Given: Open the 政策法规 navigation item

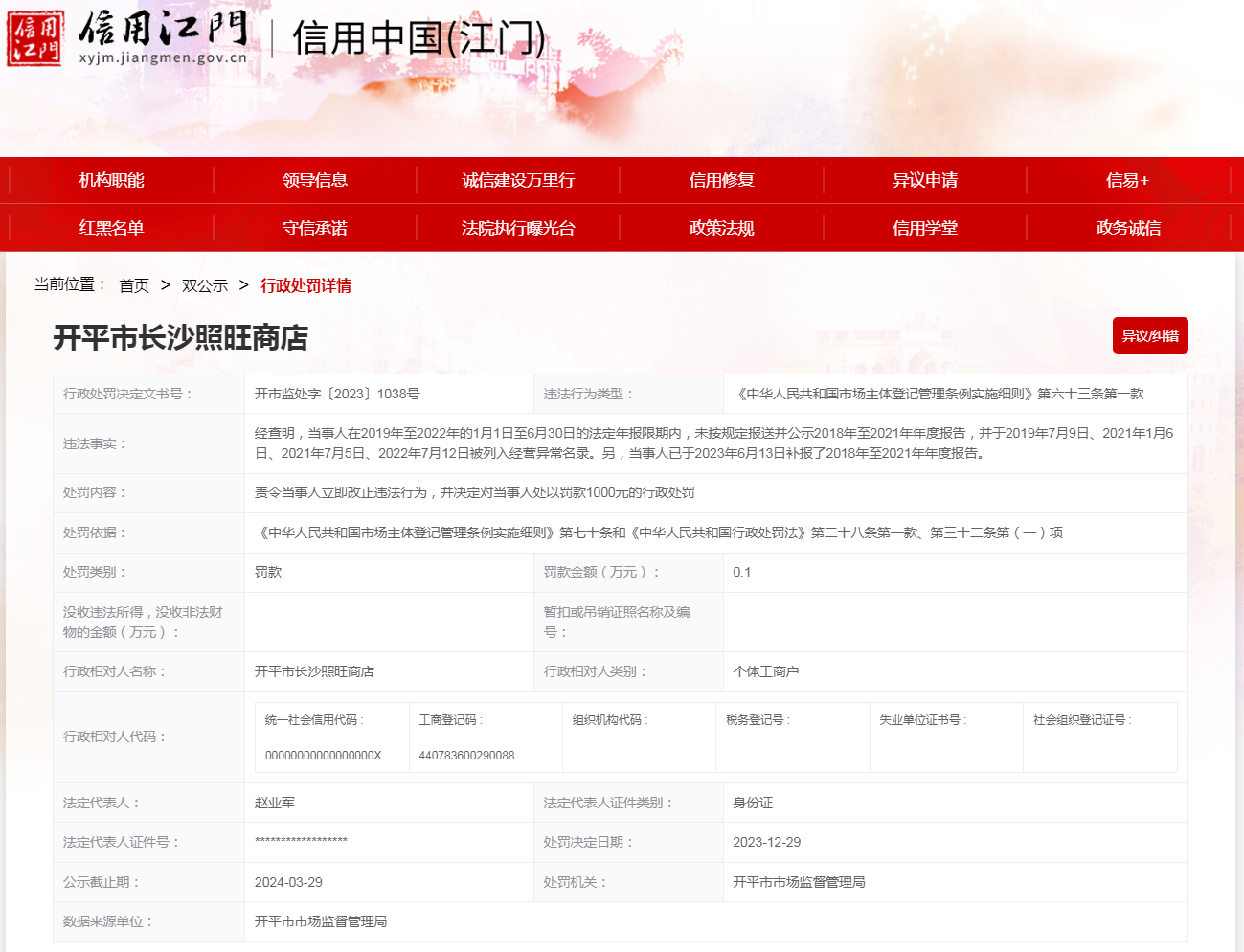Looking at the screenshot, I should 721,228.
